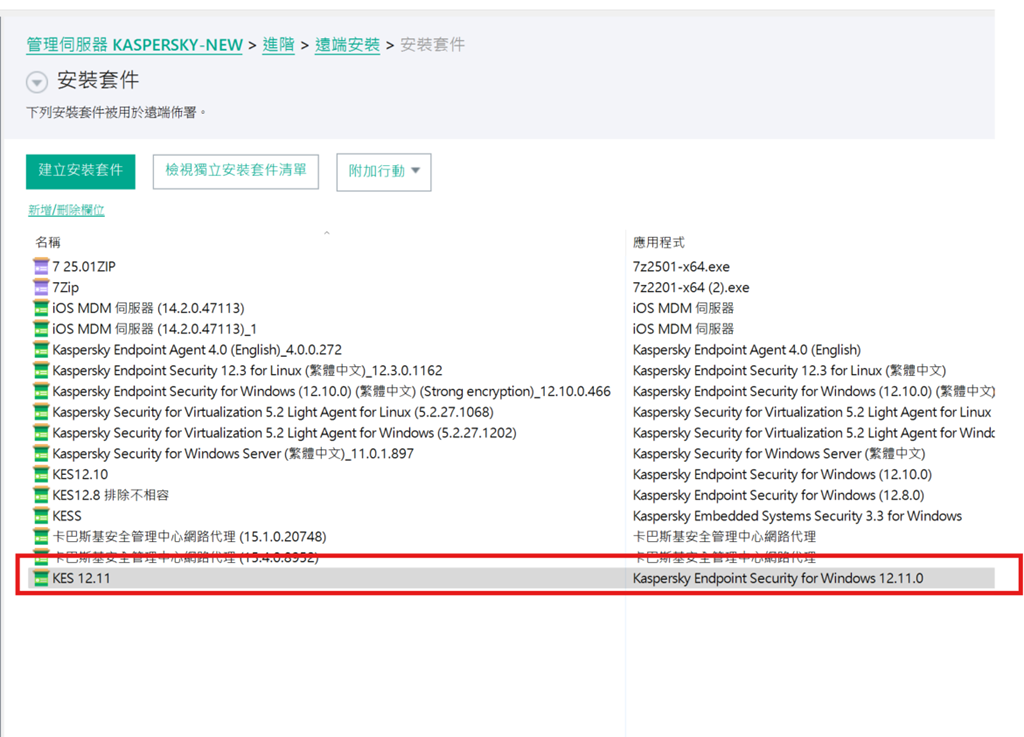Collapse the 安裝套件 section with round arrow

(37, 82)
